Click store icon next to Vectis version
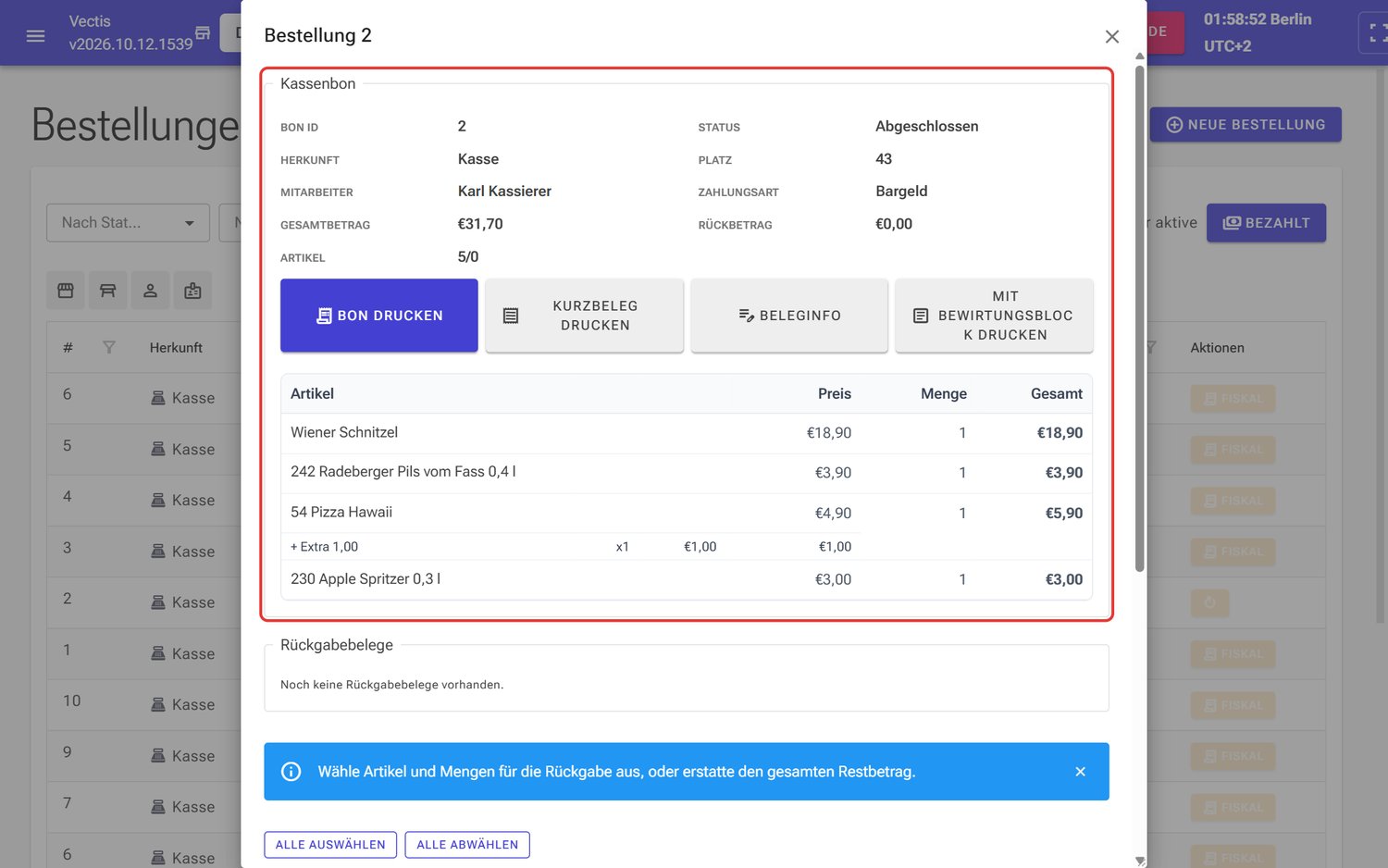The width and height of the screenshot is (1388, 868). click(203, 32)
